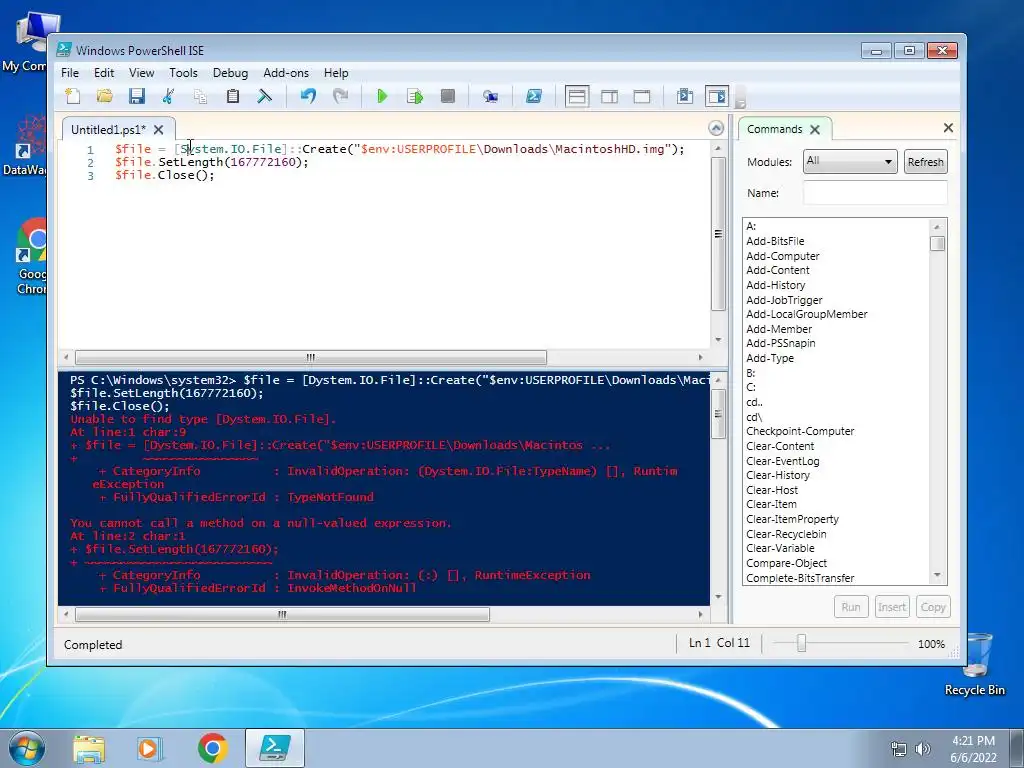Viewport: 1024px width, 768px height.
Task: Toggle the show command window icon
Action: coord(685,97)
